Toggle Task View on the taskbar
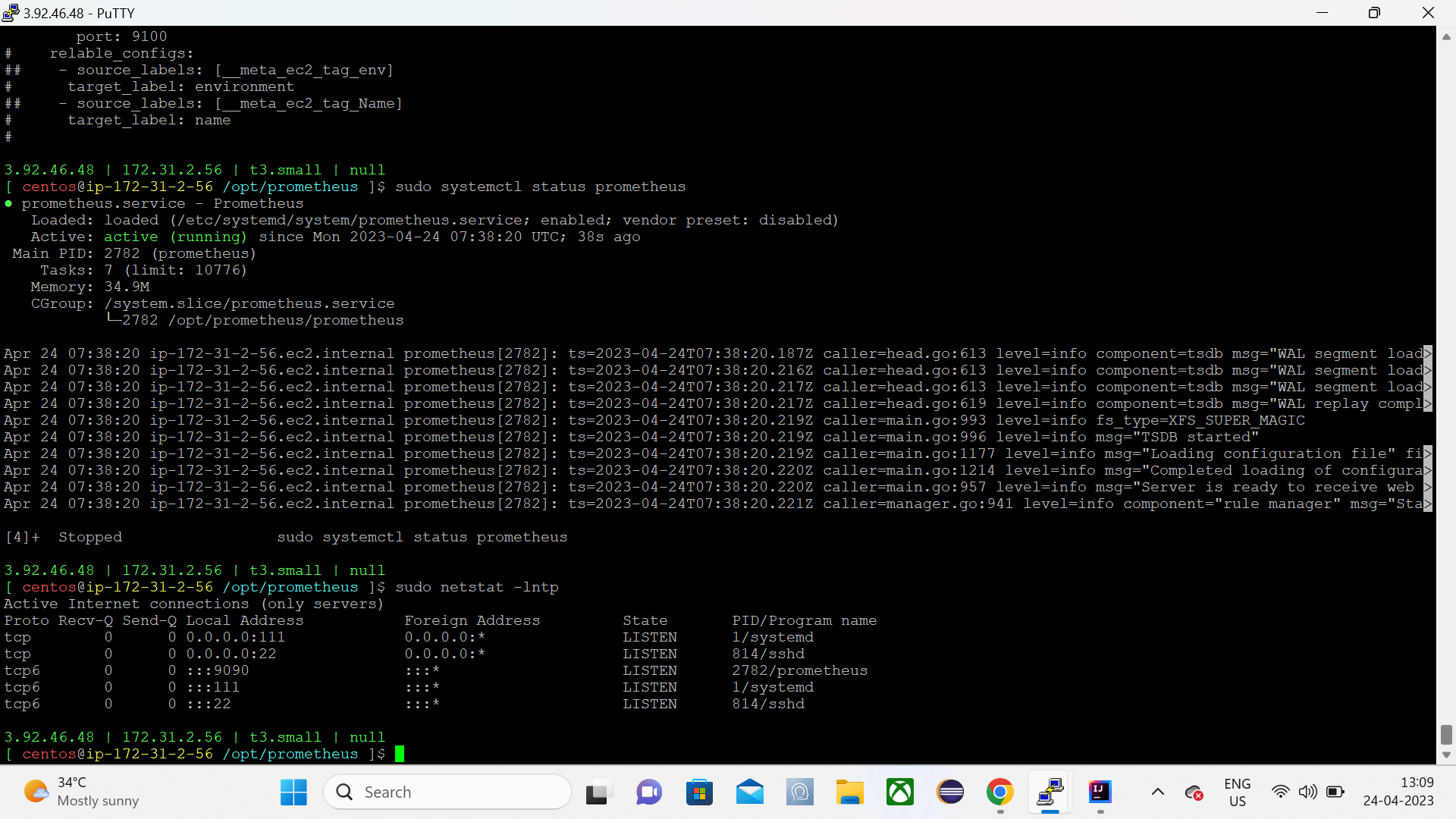The width and height of the screenshot is (1456, 819). (x=598, y=792)
